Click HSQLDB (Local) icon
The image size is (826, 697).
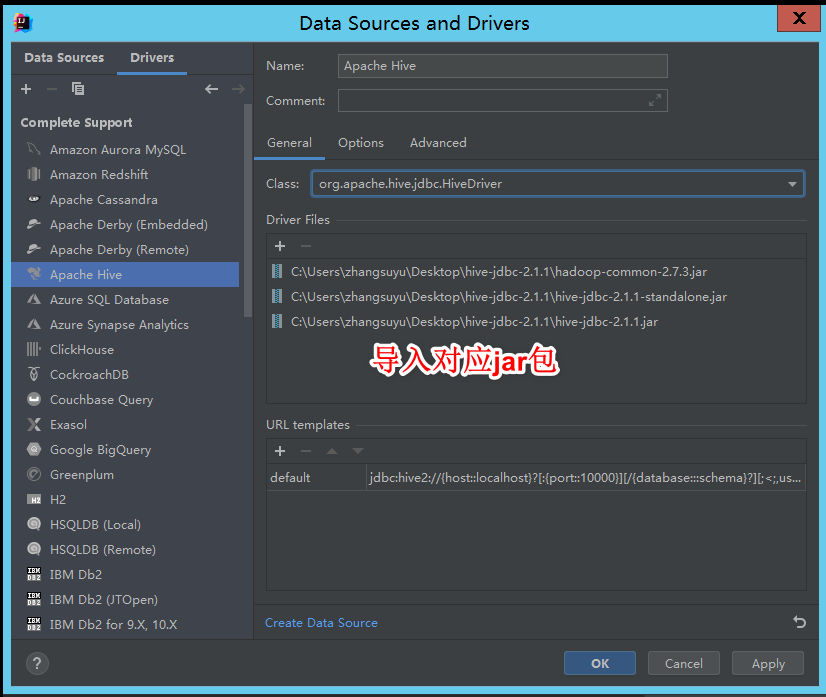point(34,524)
